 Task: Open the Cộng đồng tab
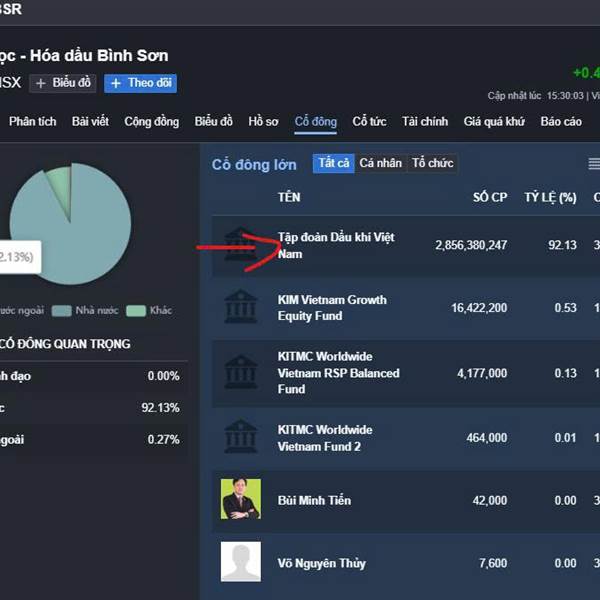(x=152, y=121)
